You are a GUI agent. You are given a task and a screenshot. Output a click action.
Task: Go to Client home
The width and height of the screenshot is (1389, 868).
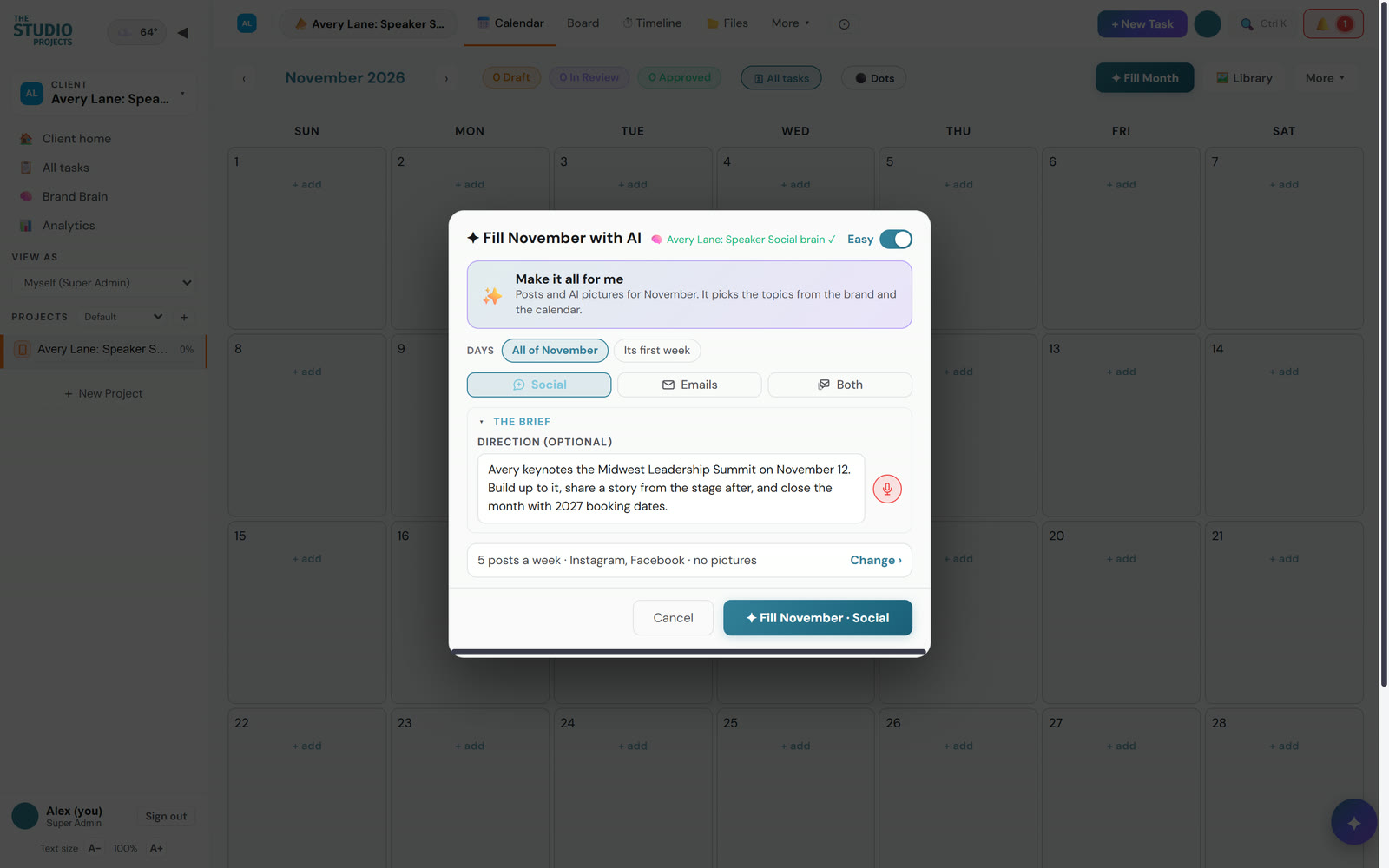click(x=76, y=139)
